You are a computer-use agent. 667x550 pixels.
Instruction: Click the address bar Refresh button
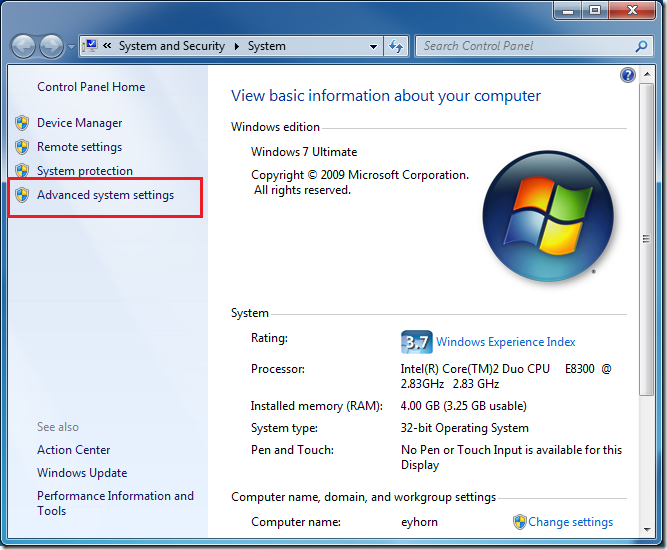(x=396, y=46)
